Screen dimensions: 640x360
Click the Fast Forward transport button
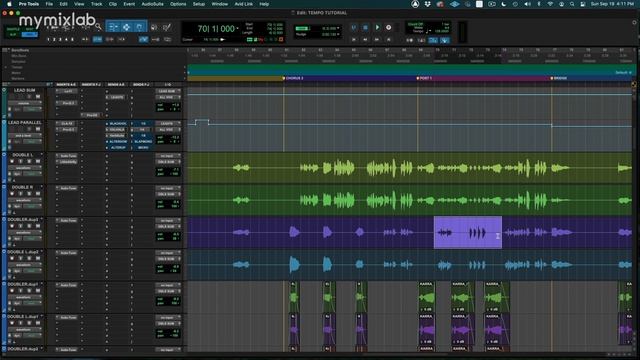coord(377,40)
